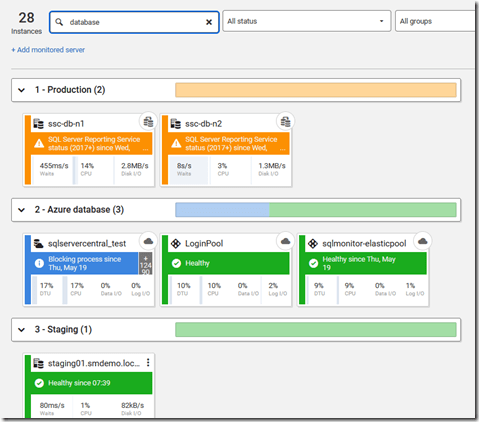Click the 9% DTU metric on sqlmonitor-elasticpool
This screenshot has height=422, width=479.
319,289
